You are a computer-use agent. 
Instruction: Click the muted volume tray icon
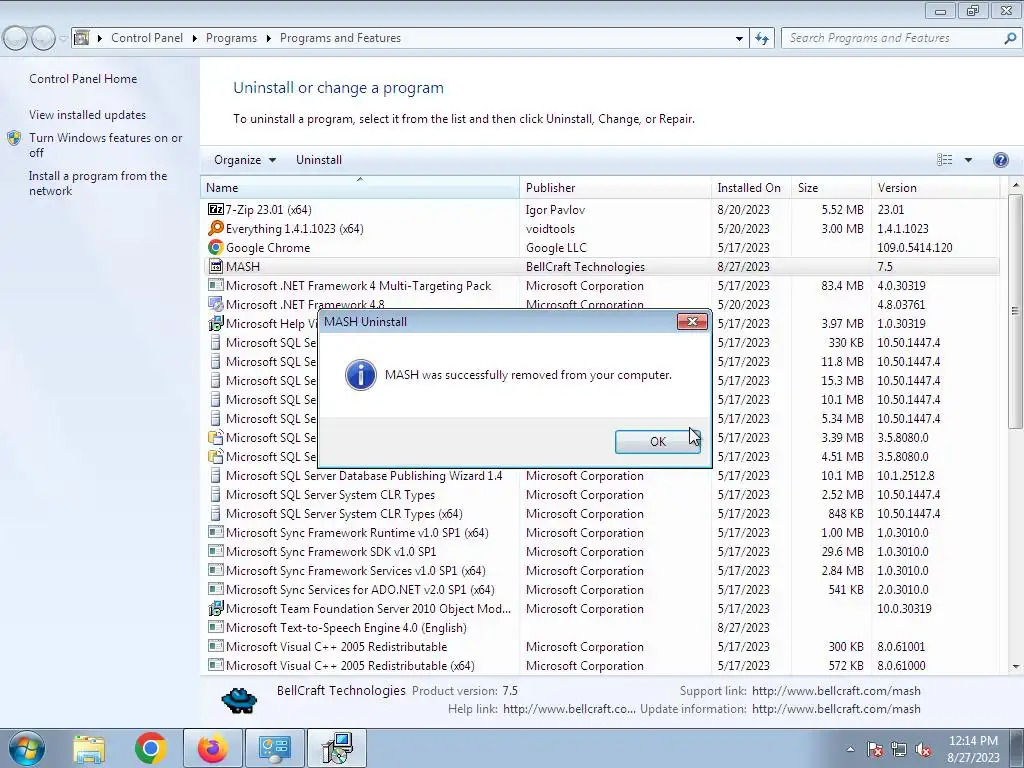point(923,749)
